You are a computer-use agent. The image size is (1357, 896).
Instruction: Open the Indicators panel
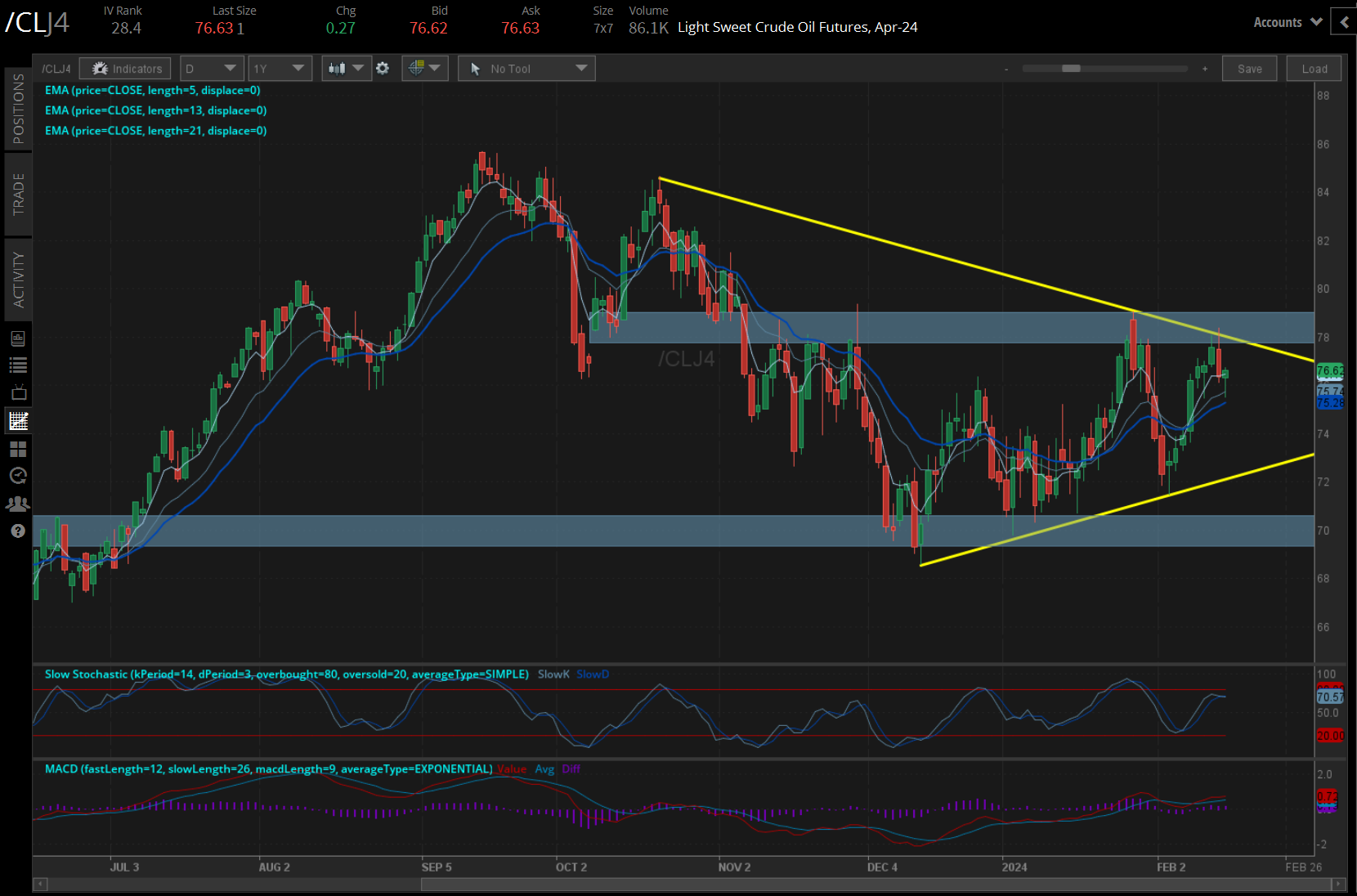coord(125,69)
